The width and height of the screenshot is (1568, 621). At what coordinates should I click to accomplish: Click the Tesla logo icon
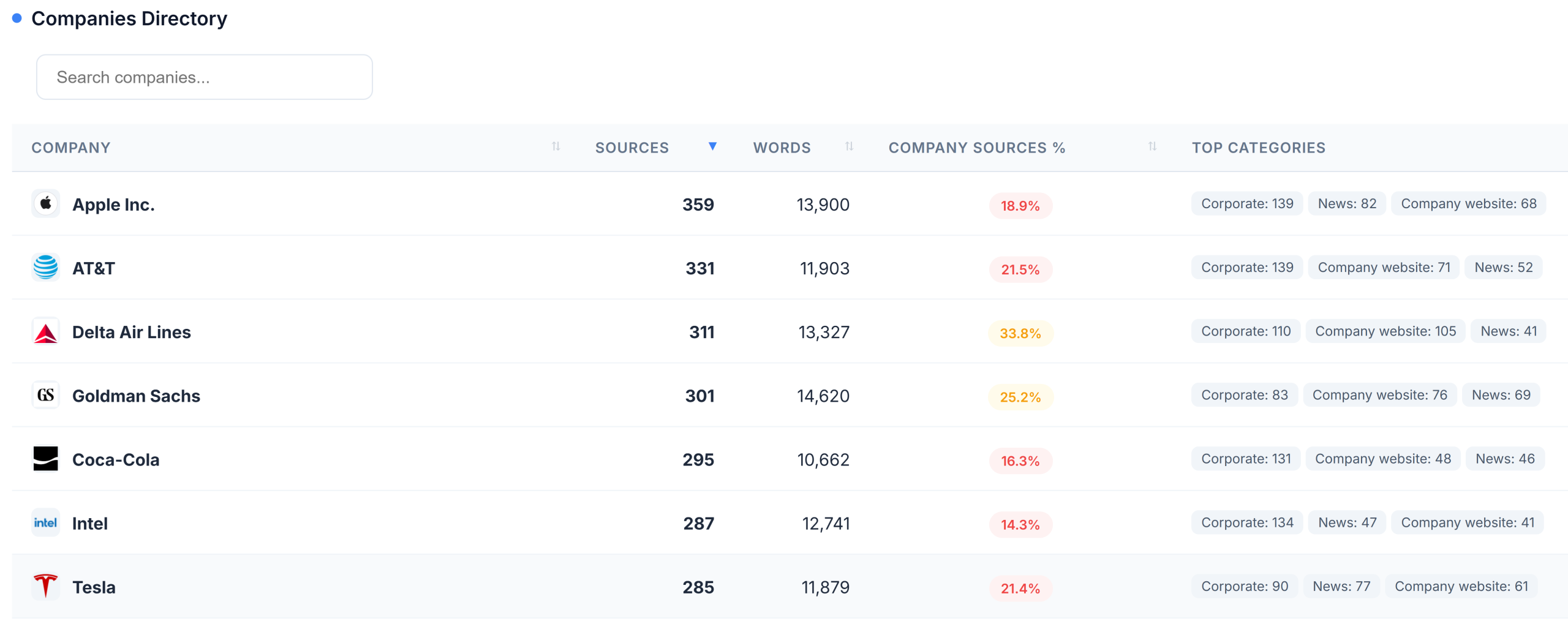(x=45, y=586)
